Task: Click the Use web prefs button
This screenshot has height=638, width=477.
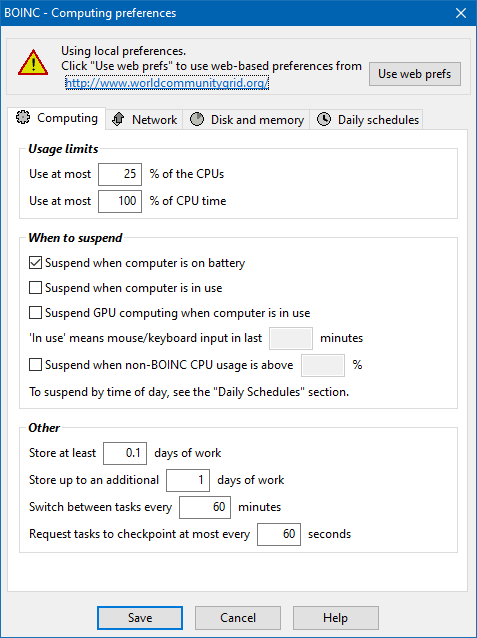Action: point(415,74)
